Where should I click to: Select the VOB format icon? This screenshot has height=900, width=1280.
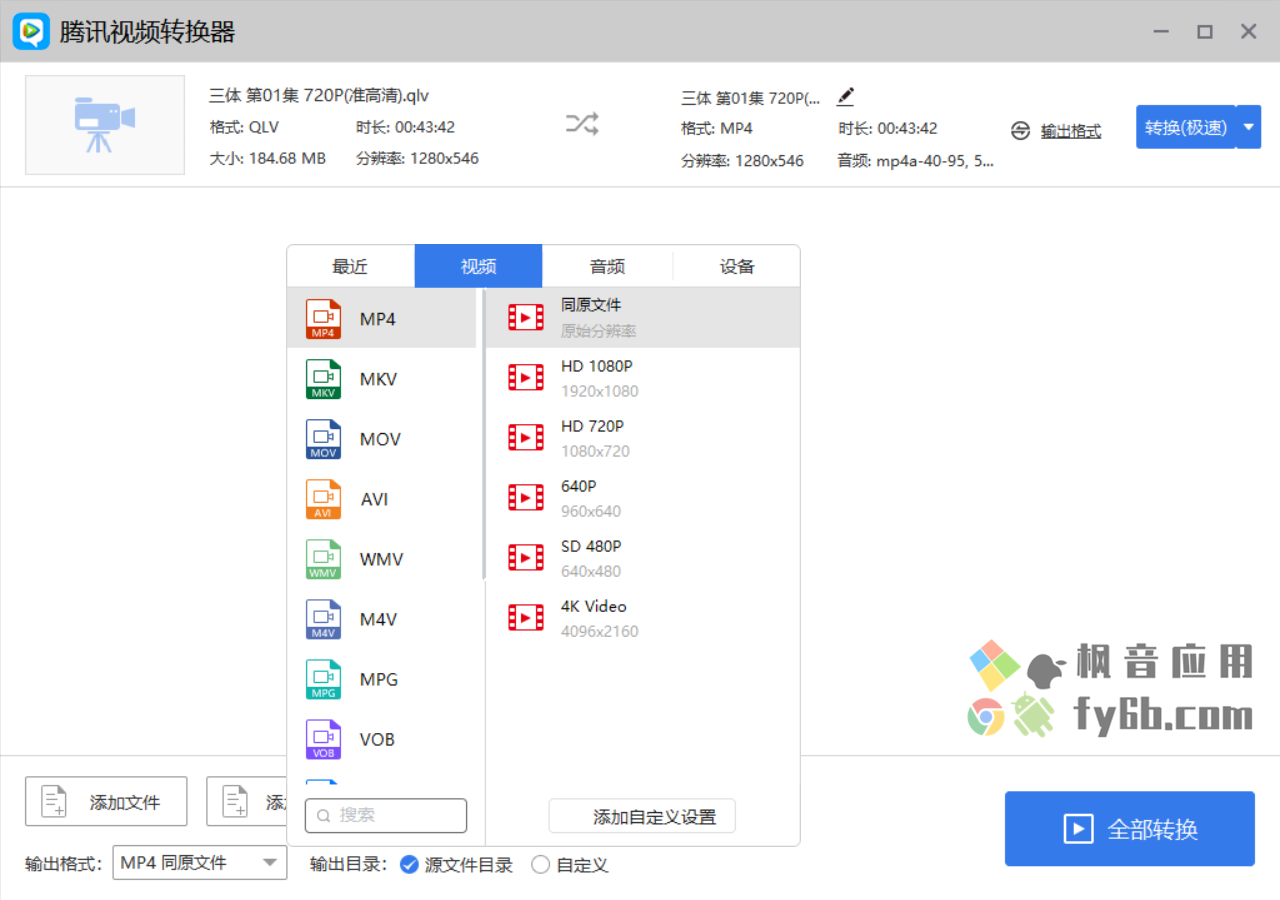point(323,739)
